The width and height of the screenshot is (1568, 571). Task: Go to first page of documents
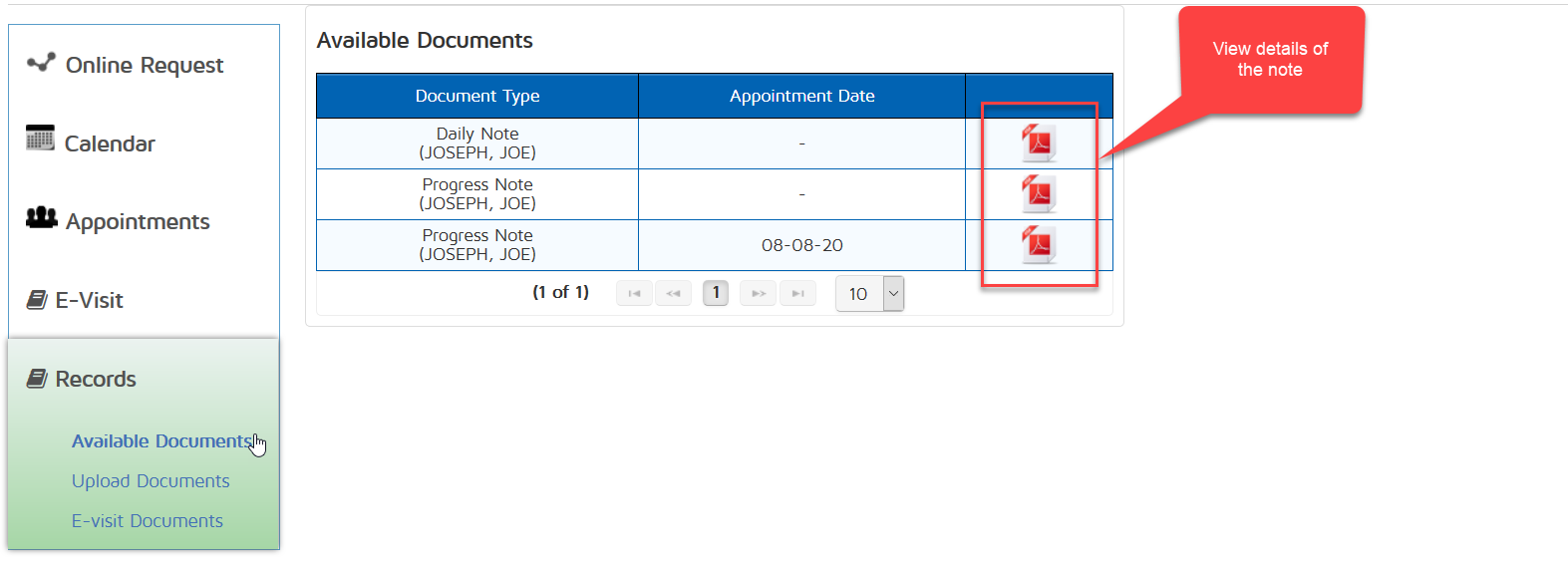634,294
